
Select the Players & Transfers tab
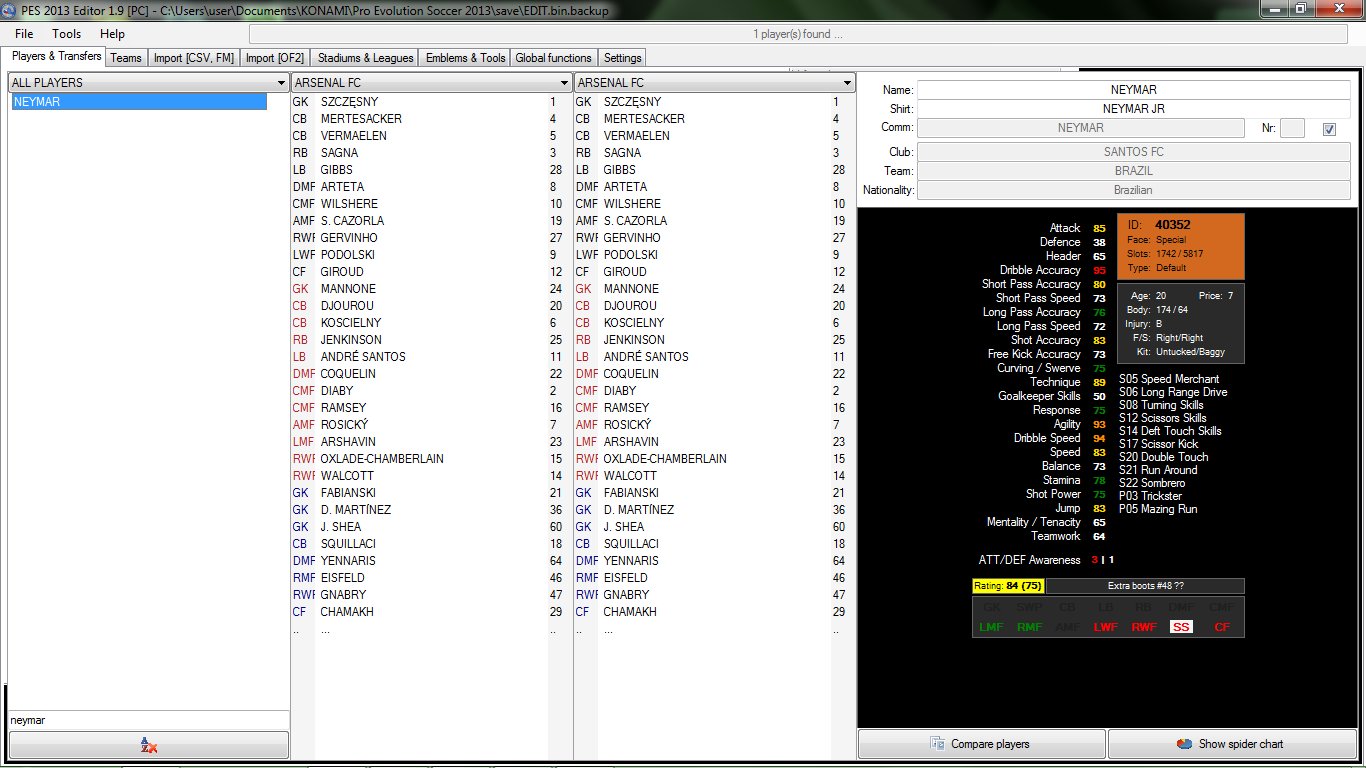56,56
